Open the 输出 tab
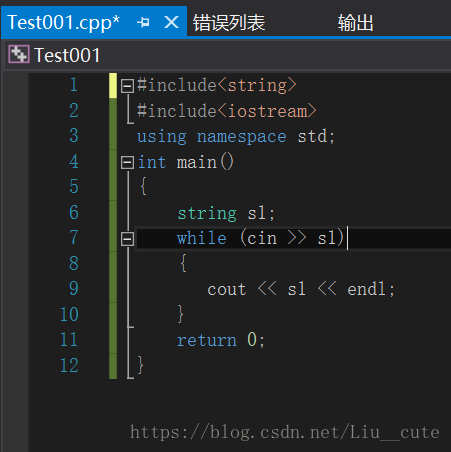Screen dimensions: 451x452 pos(355,23)
